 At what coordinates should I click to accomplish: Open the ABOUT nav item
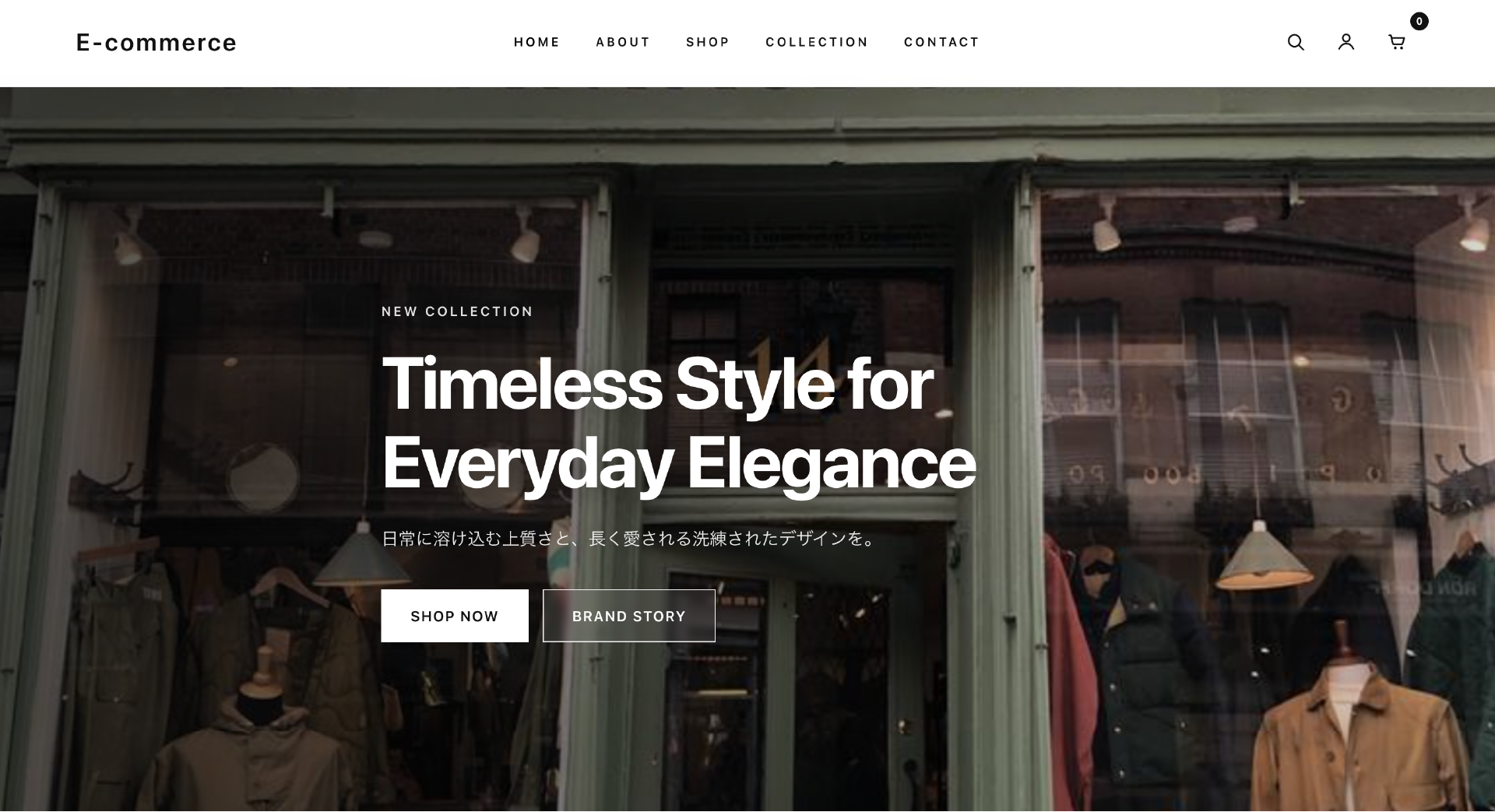[x=623, y=42]
